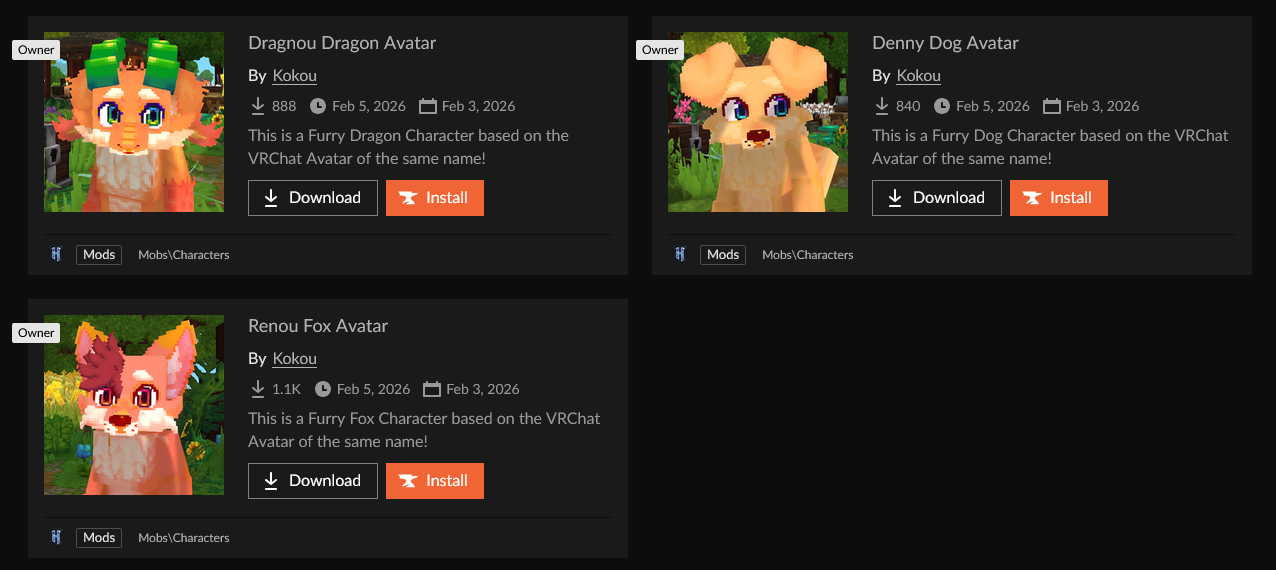Screen dimensions: 1276x570
Task: Click the 1.1K downloads count text
Action: [x=286, y=389]
